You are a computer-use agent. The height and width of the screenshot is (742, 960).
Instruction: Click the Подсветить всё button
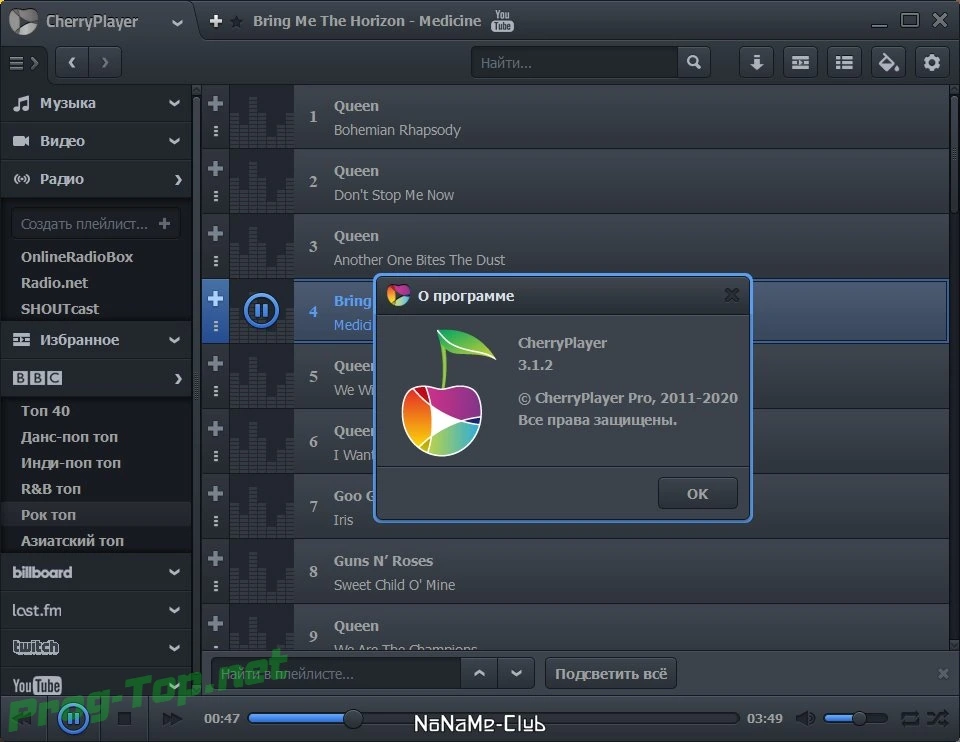point(611,673)
